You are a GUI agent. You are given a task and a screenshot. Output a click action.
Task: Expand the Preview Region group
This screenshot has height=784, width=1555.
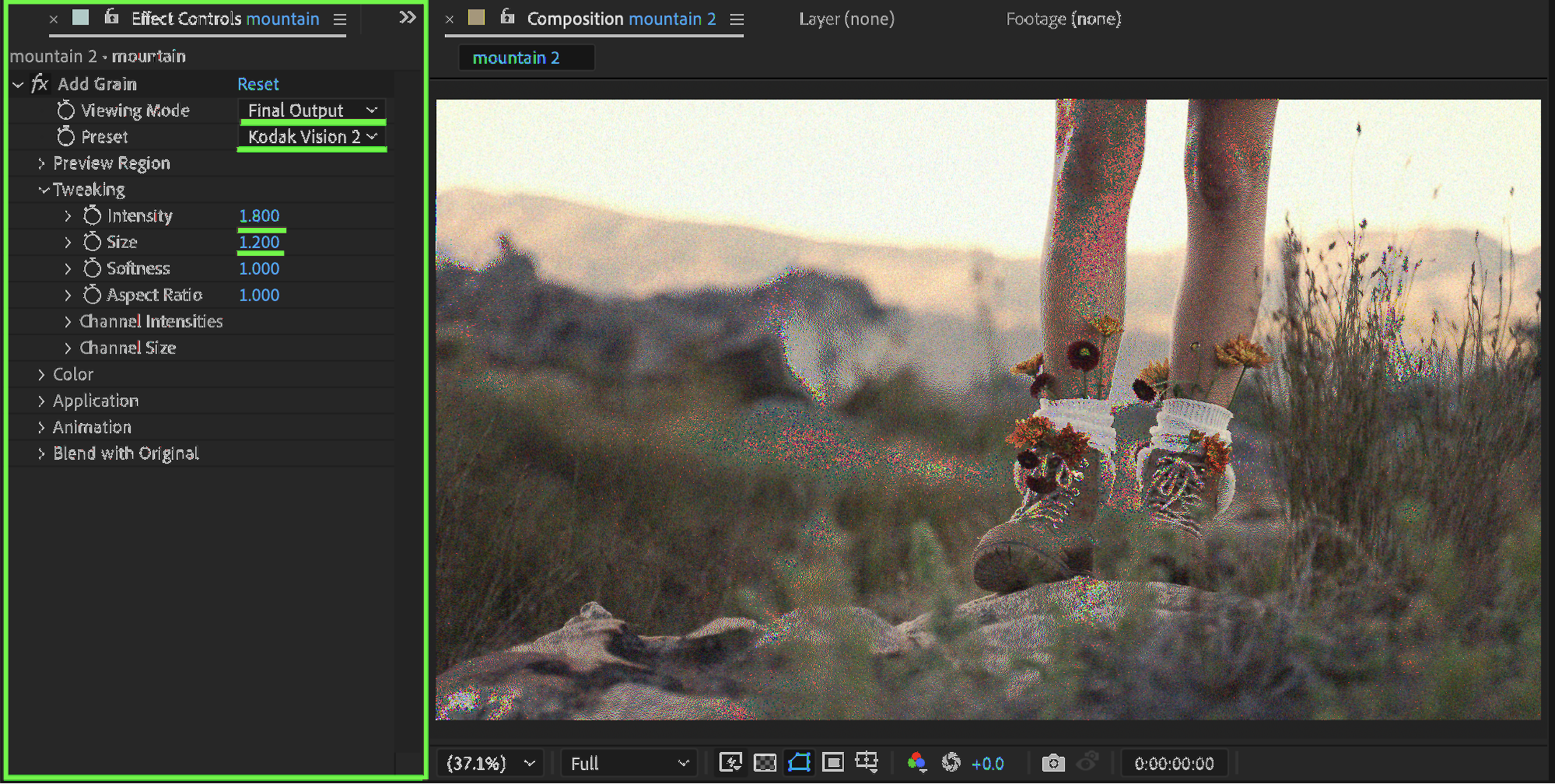(x=41, y=163)
